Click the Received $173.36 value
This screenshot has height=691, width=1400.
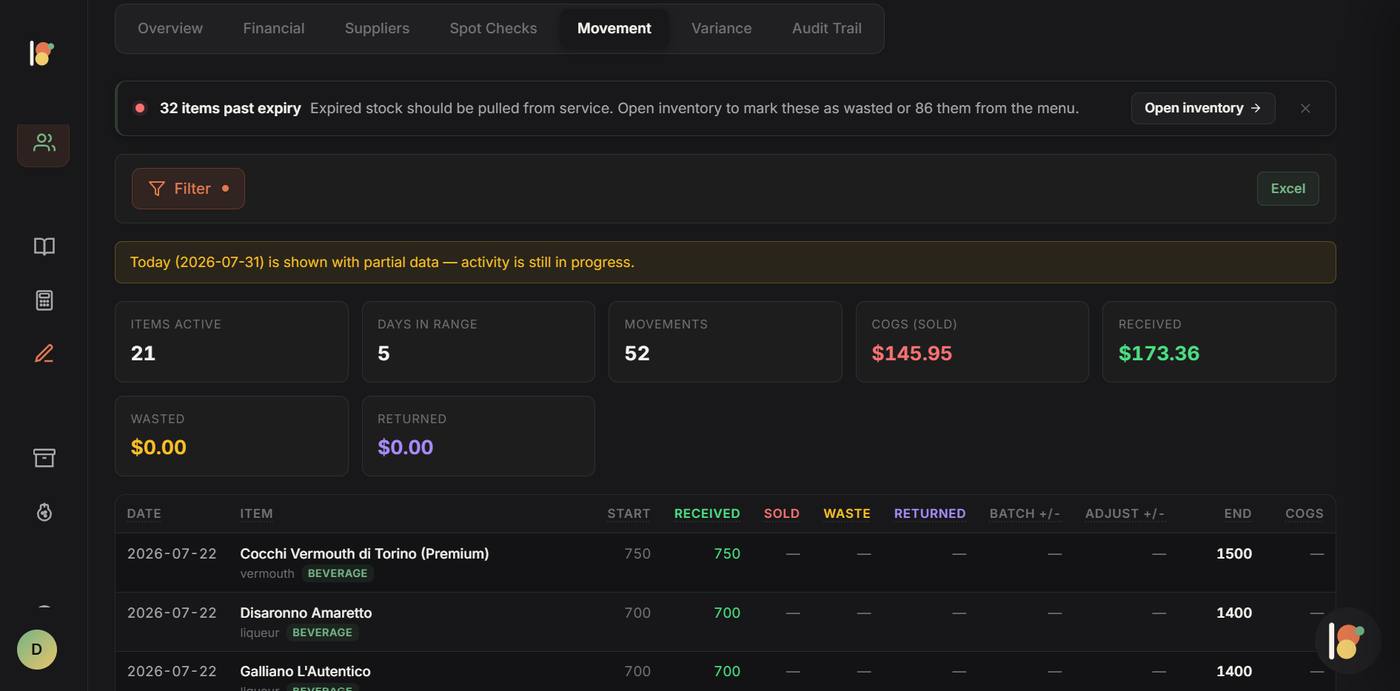pos(1159,354)
